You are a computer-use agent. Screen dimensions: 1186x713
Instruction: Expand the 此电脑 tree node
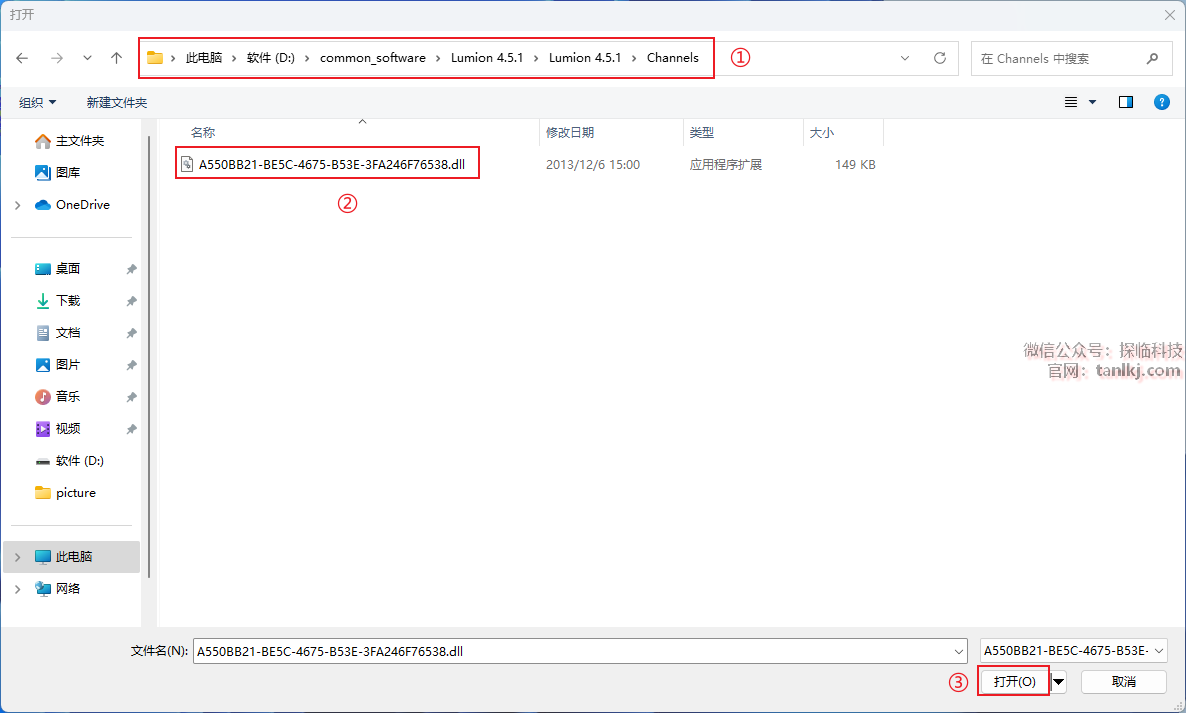tap(17, 556)
